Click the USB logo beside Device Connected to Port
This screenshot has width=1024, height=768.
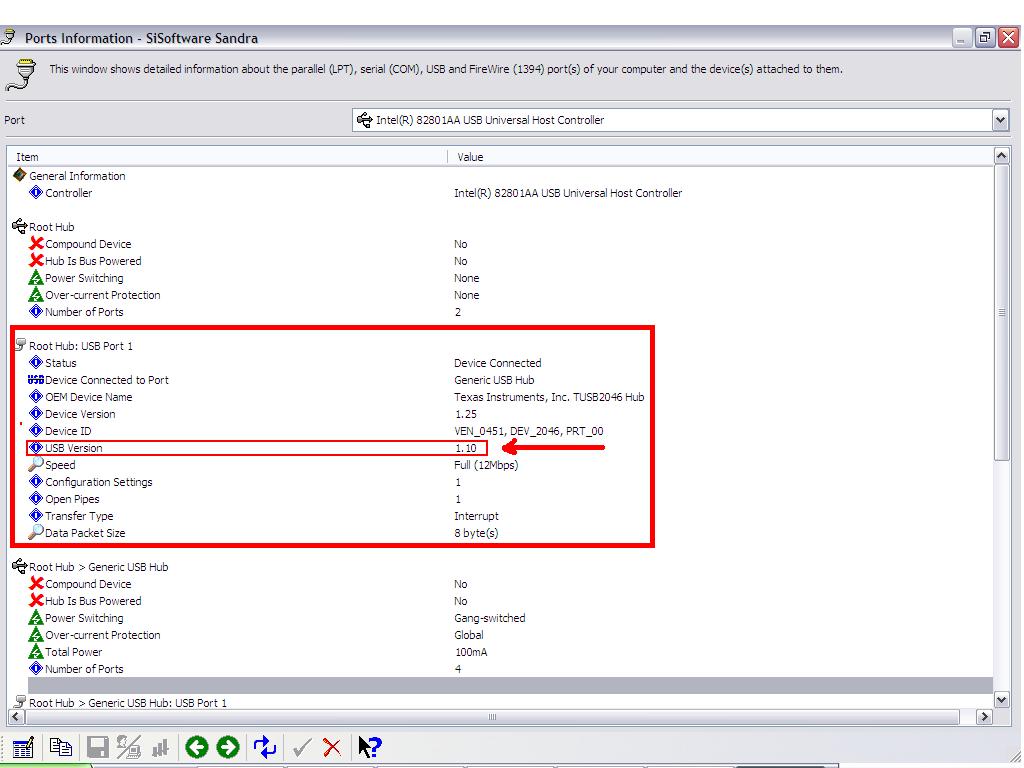(x=36, y=379)
